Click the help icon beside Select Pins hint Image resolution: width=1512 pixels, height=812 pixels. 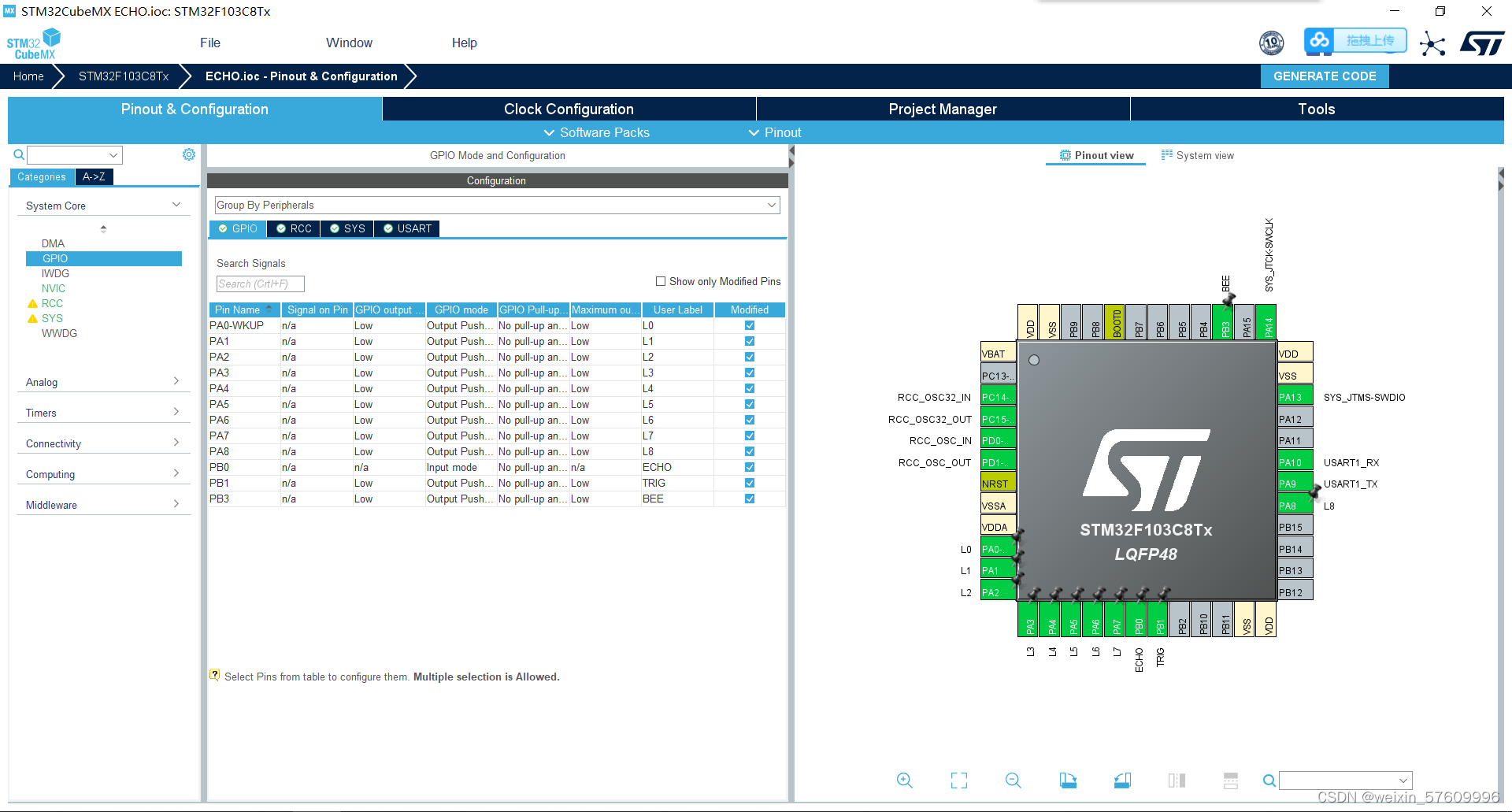click(214, 676)
